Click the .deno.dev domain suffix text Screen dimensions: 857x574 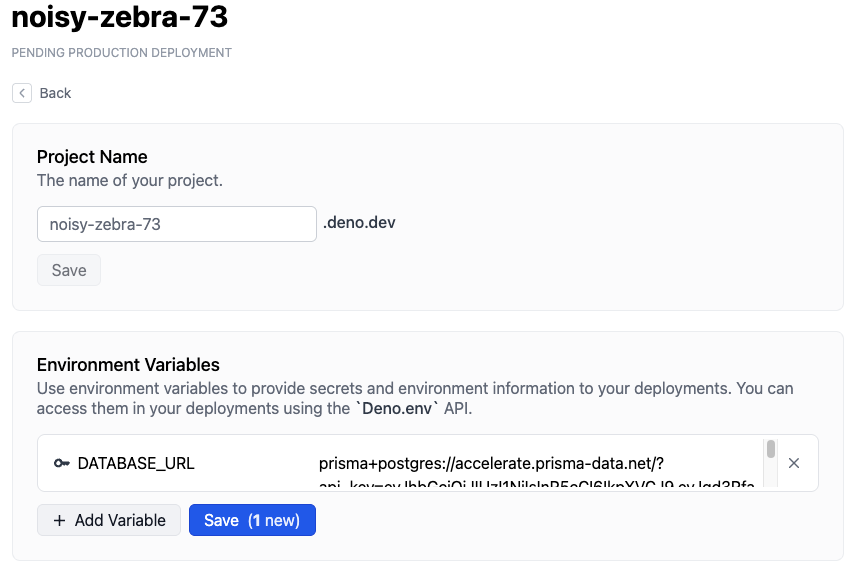click(x=359, y=223)
